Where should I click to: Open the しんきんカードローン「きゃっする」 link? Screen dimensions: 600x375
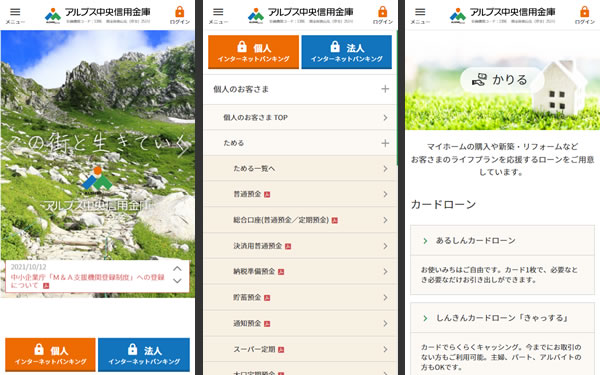point(502,318)
